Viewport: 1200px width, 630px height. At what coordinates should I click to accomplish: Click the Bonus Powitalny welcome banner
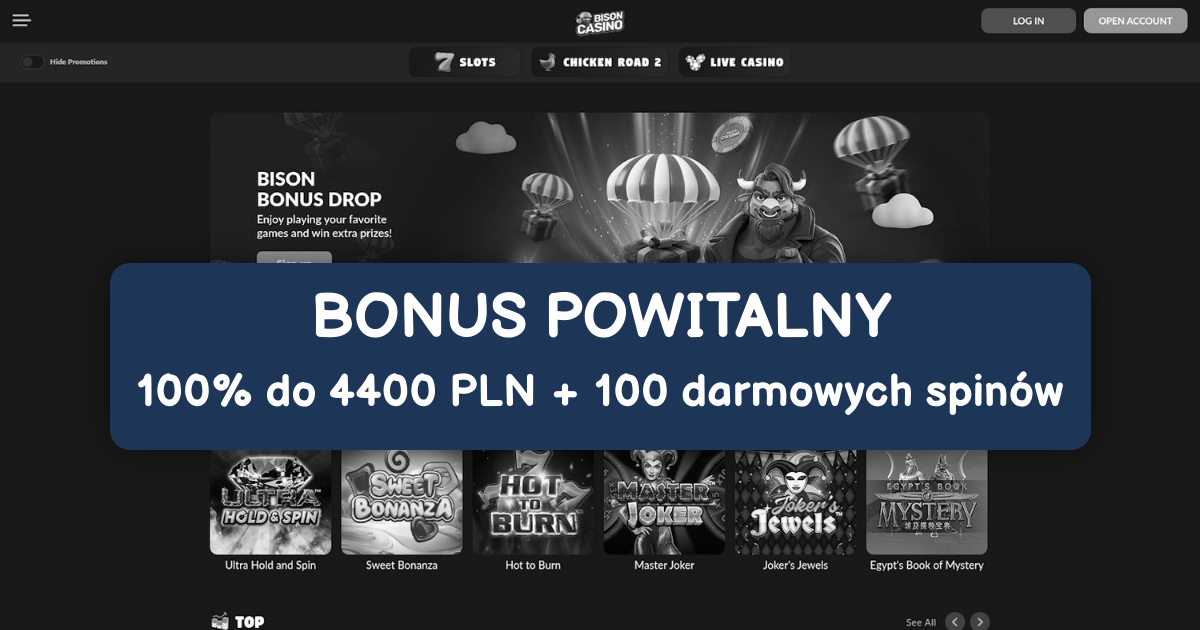pyautogui.click(x=600, y=356)
